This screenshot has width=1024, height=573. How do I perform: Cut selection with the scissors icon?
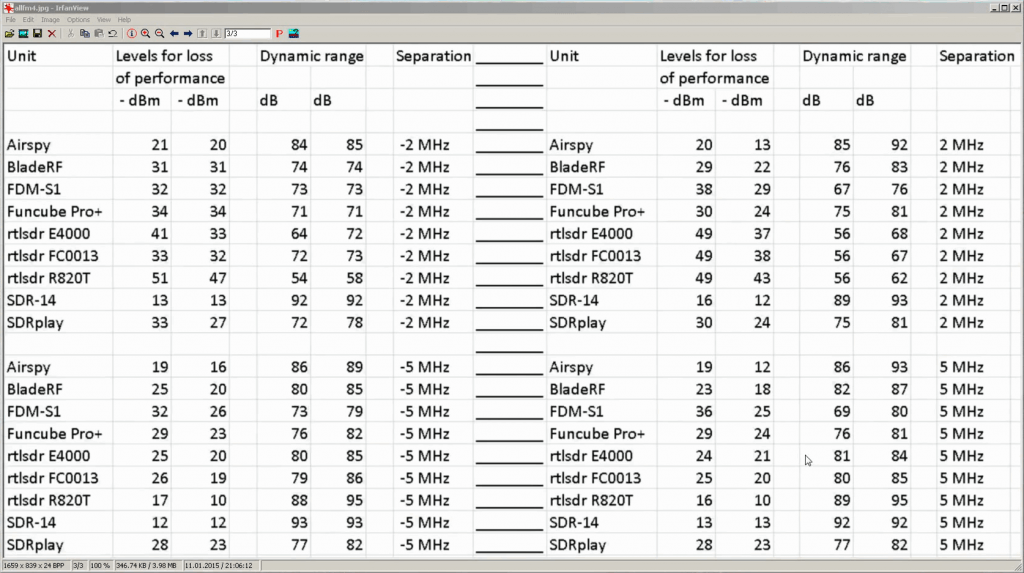coord(71,33)
